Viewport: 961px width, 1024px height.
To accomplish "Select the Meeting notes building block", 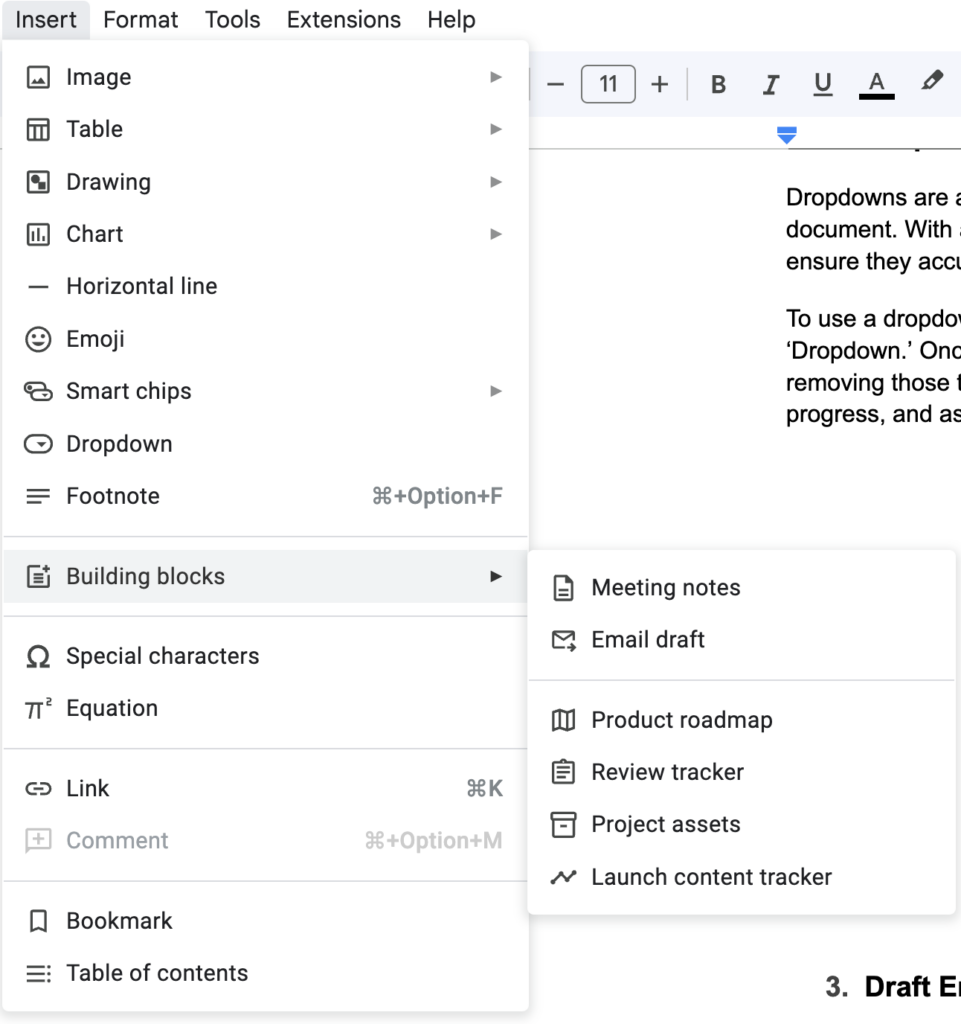I will (x=666, y=587).
